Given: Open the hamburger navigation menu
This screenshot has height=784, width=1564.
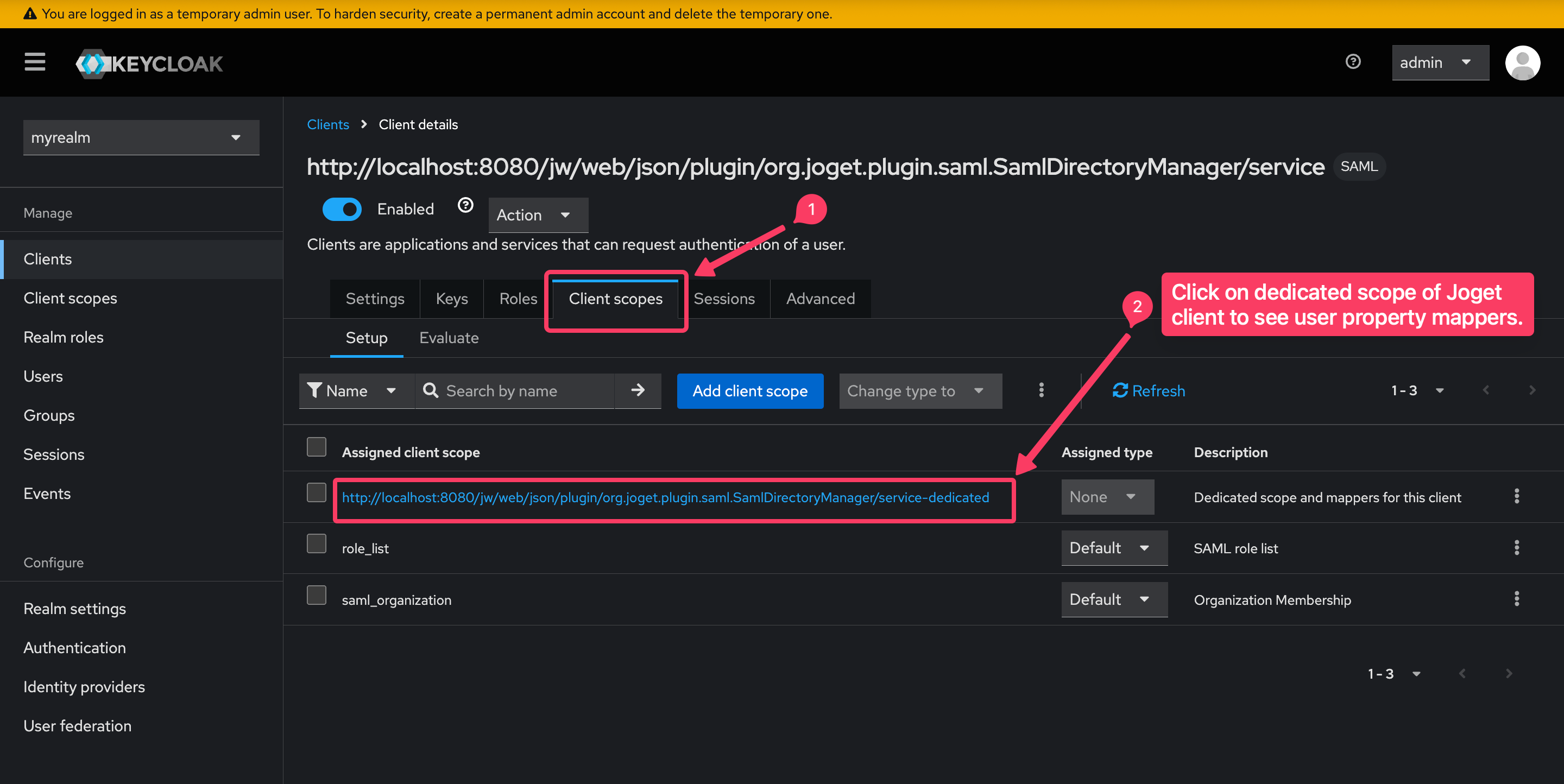Looking at the screenshot, I should tap(35, 62).
